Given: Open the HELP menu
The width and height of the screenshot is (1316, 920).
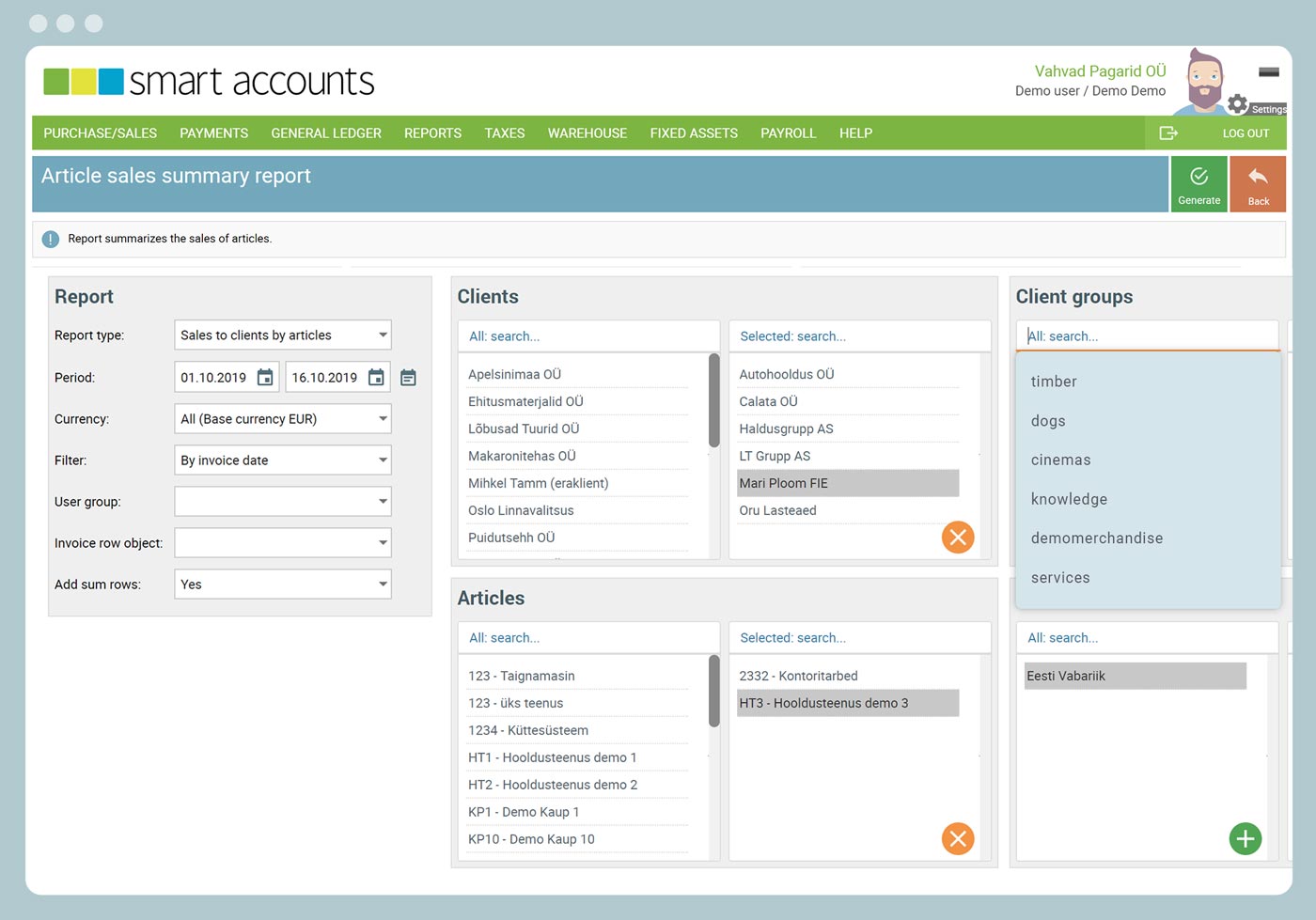Looking at the screenshot, I should click(x=855, y=133).
